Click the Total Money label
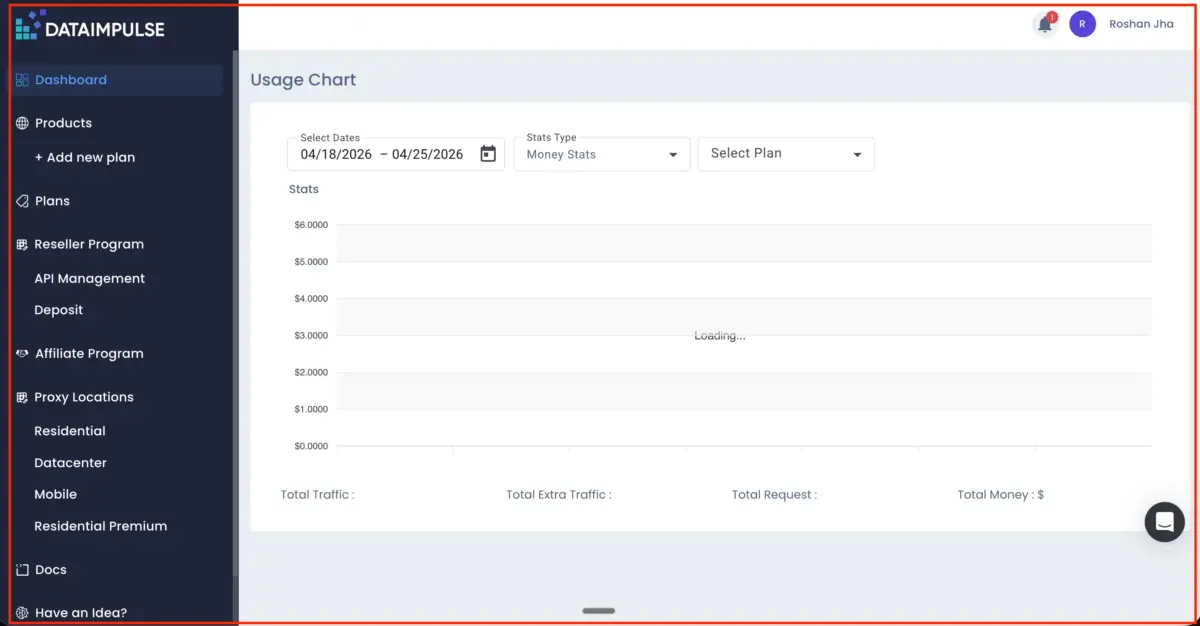Screen dimensions: 1200x626 pos(1001,495)
